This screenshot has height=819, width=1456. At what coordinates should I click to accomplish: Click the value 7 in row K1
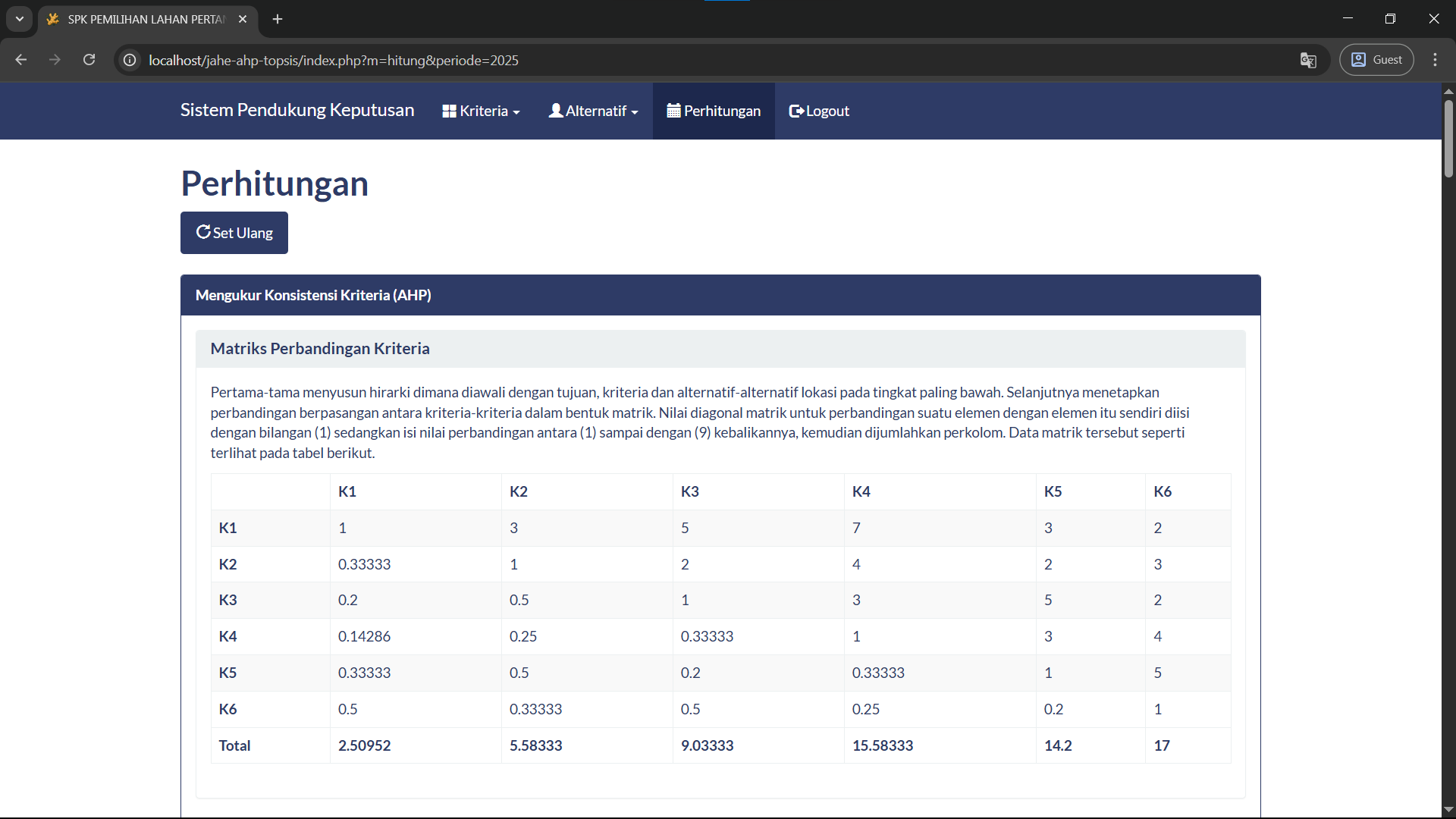click(x=856, y=528)
